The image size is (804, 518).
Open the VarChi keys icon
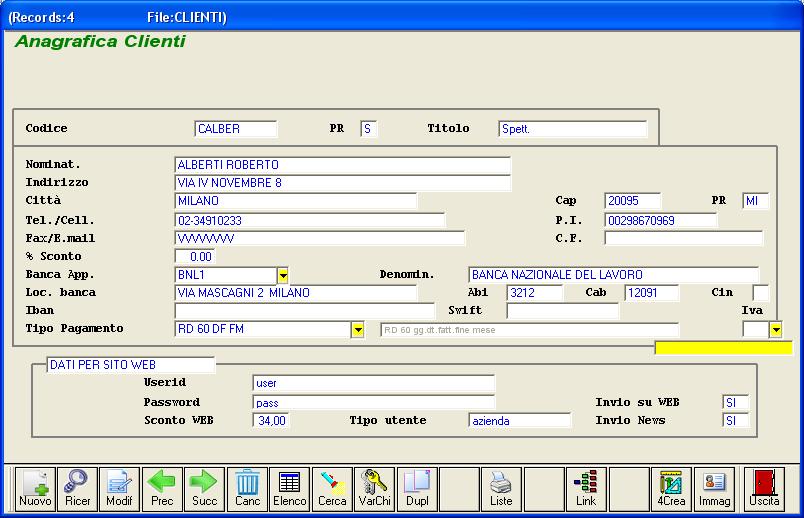375,489
